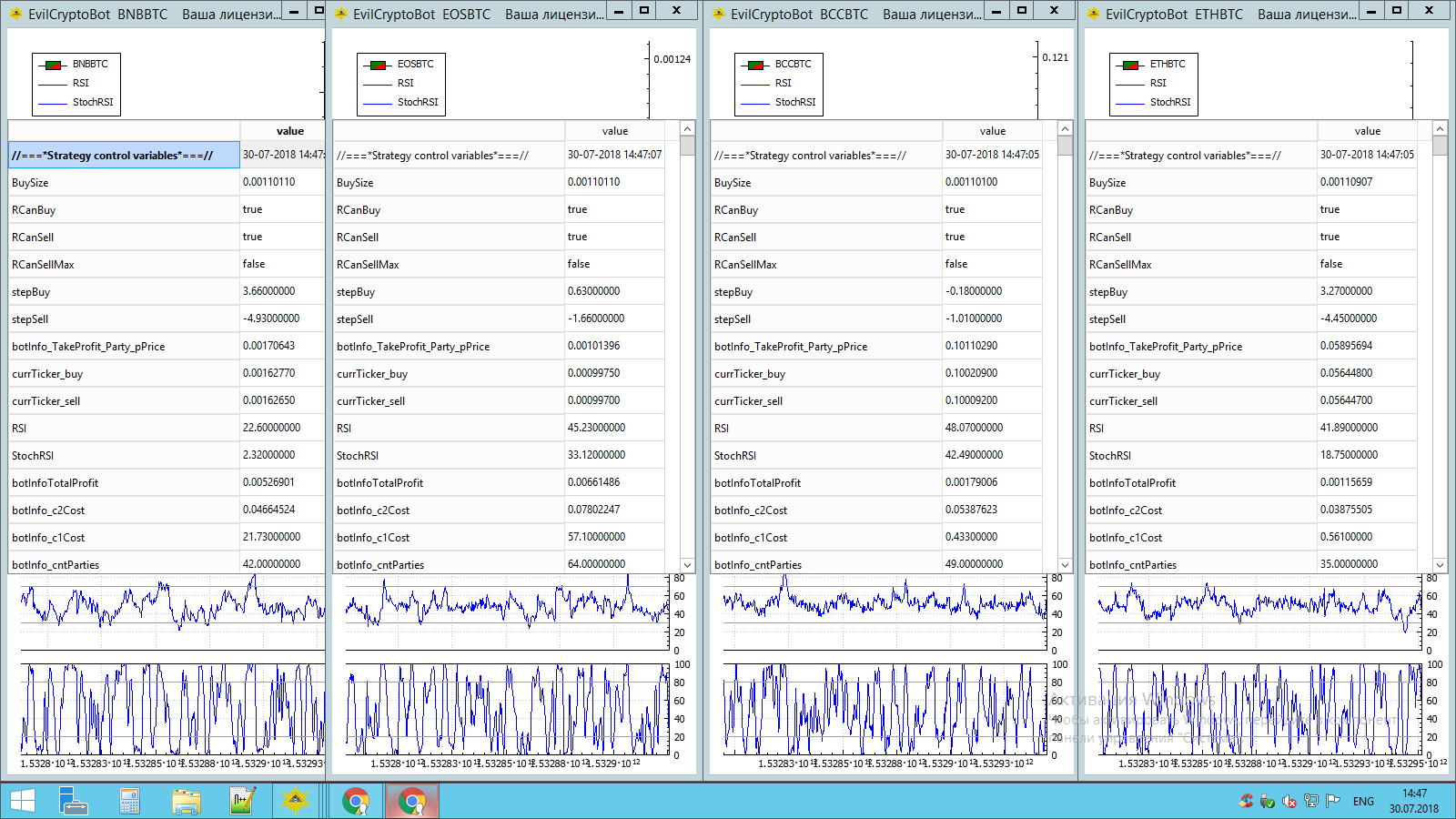Open Notepad++ from the taskbar
The image size is (1456, 819).
click(x=242, y=801)
